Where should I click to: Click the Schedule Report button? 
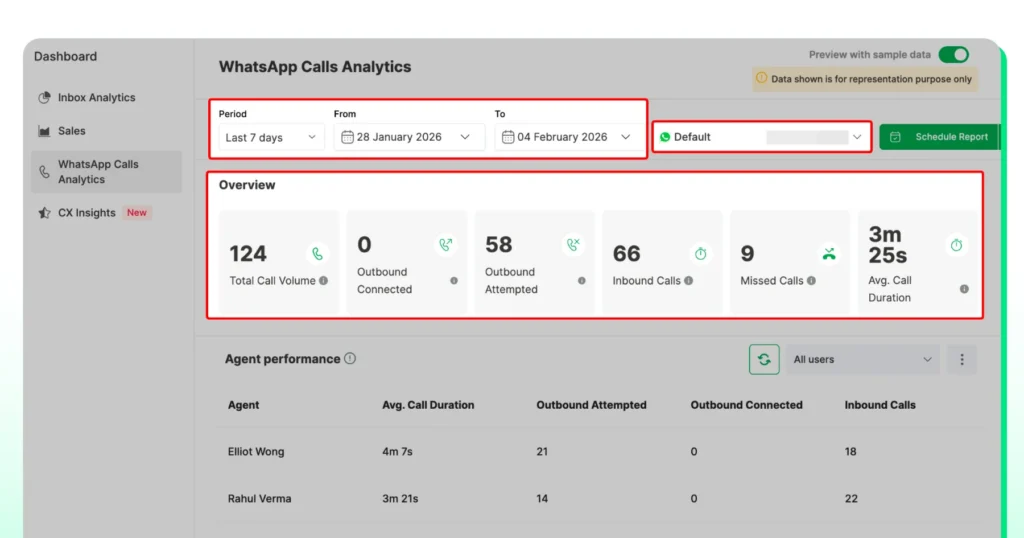click(939, 137)
